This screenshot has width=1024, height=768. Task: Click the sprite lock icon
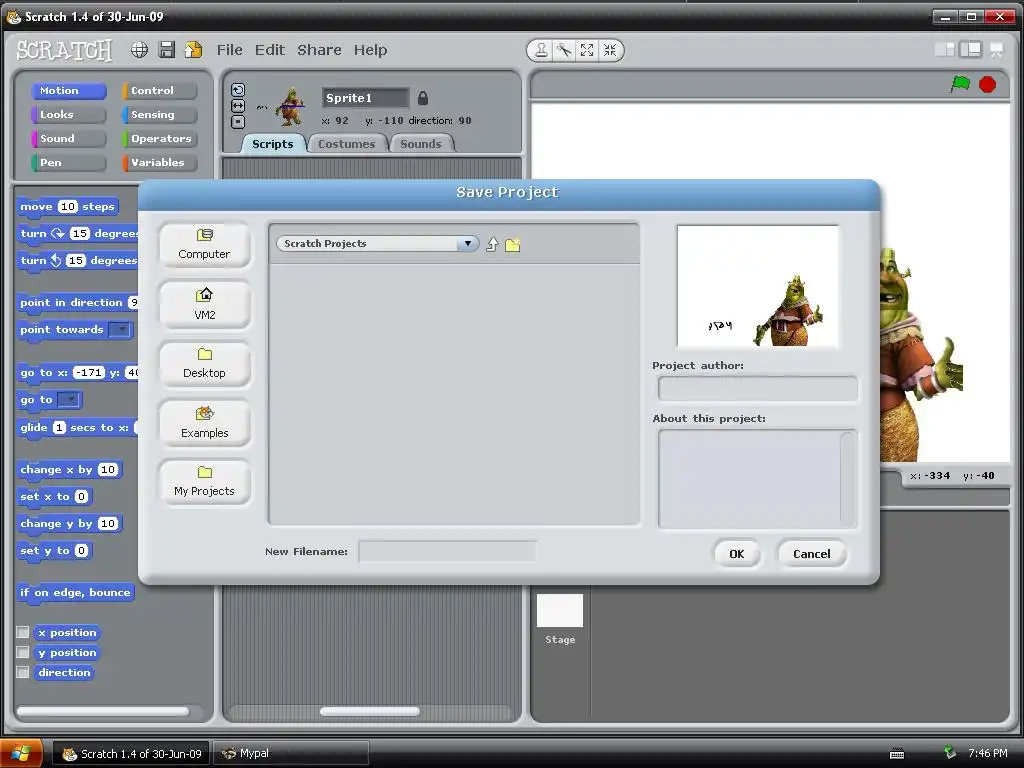click(x=423, y=98)
